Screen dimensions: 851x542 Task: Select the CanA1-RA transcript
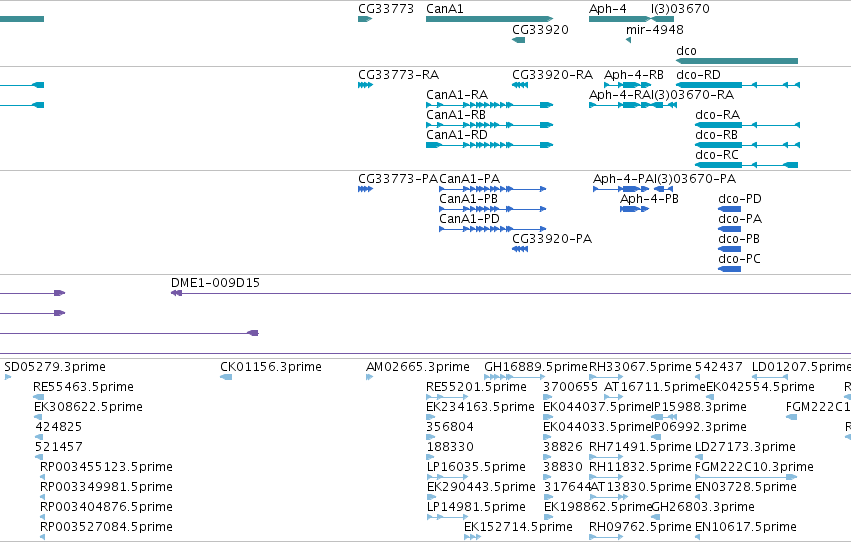click(490, 105)
